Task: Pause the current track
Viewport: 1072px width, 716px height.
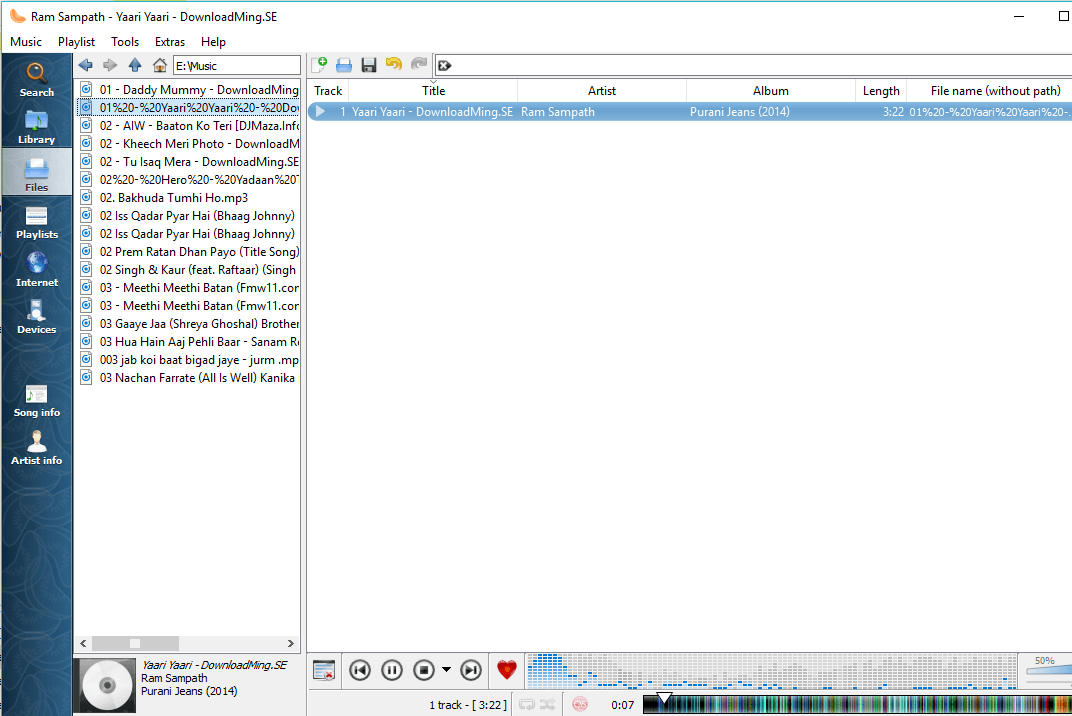Action: click(392, 670)
